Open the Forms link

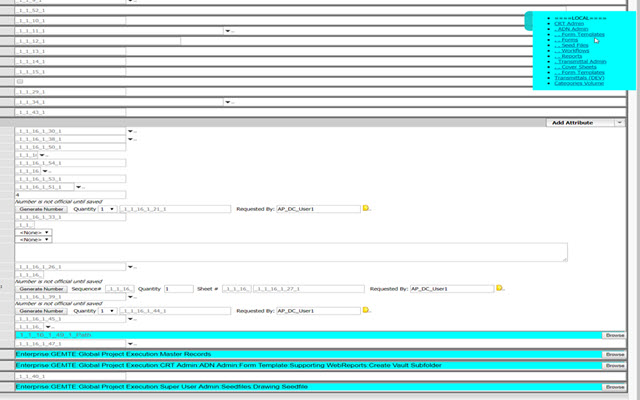[x=566, y=40]
